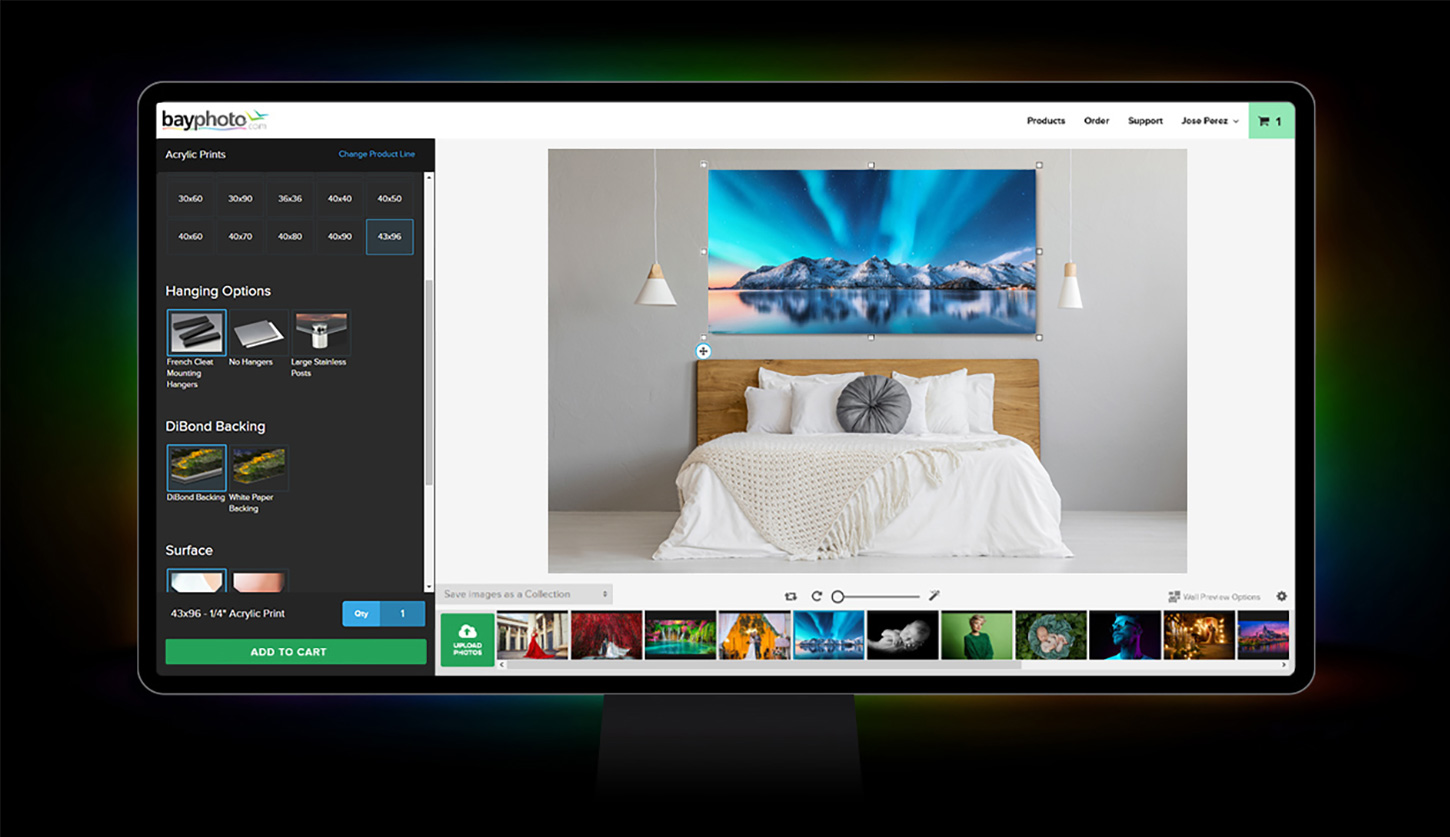Select the flip/swap image orientation icon
The height and width of the screenshot is (837, 1450).
tap(790, 596)
